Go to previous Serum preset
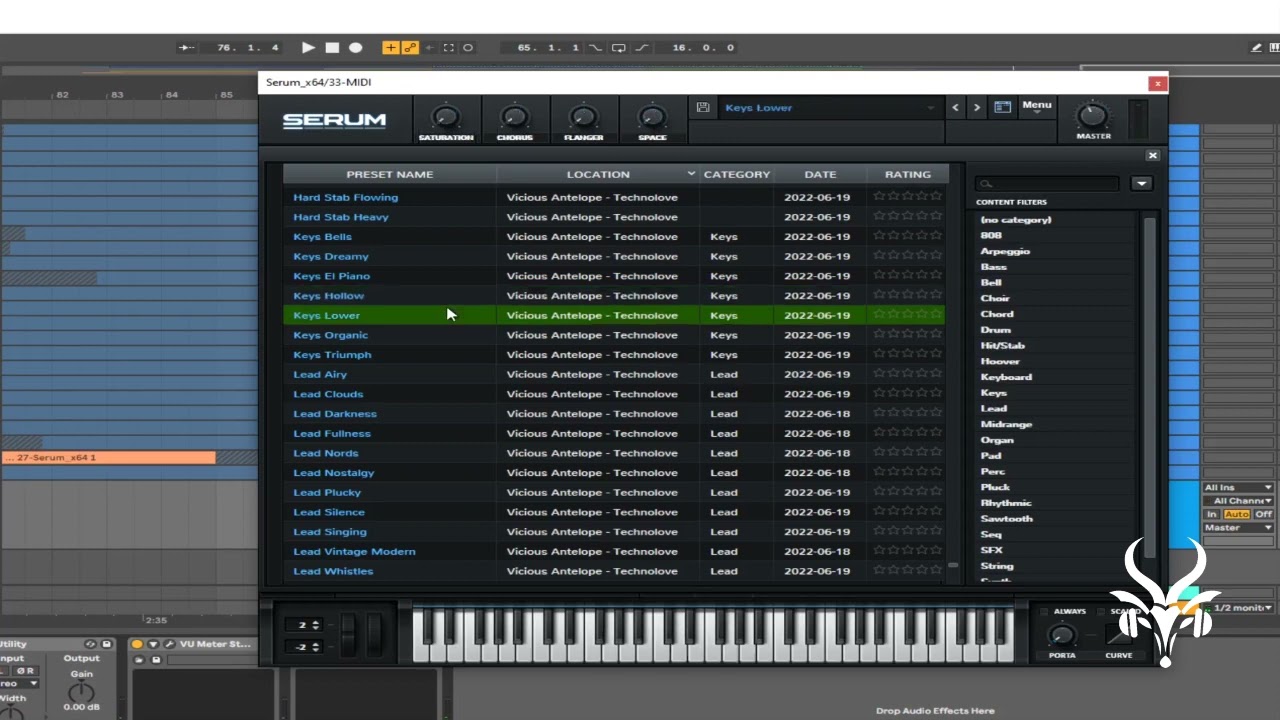This screenshot has height=720, width=1280. (x=956, y=108)
